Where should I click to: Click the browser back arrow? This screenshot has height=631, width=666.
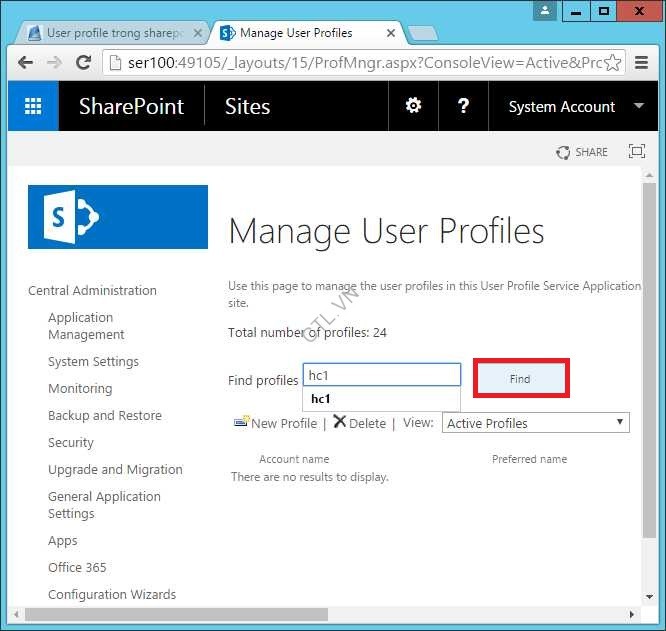coord(25,63)
